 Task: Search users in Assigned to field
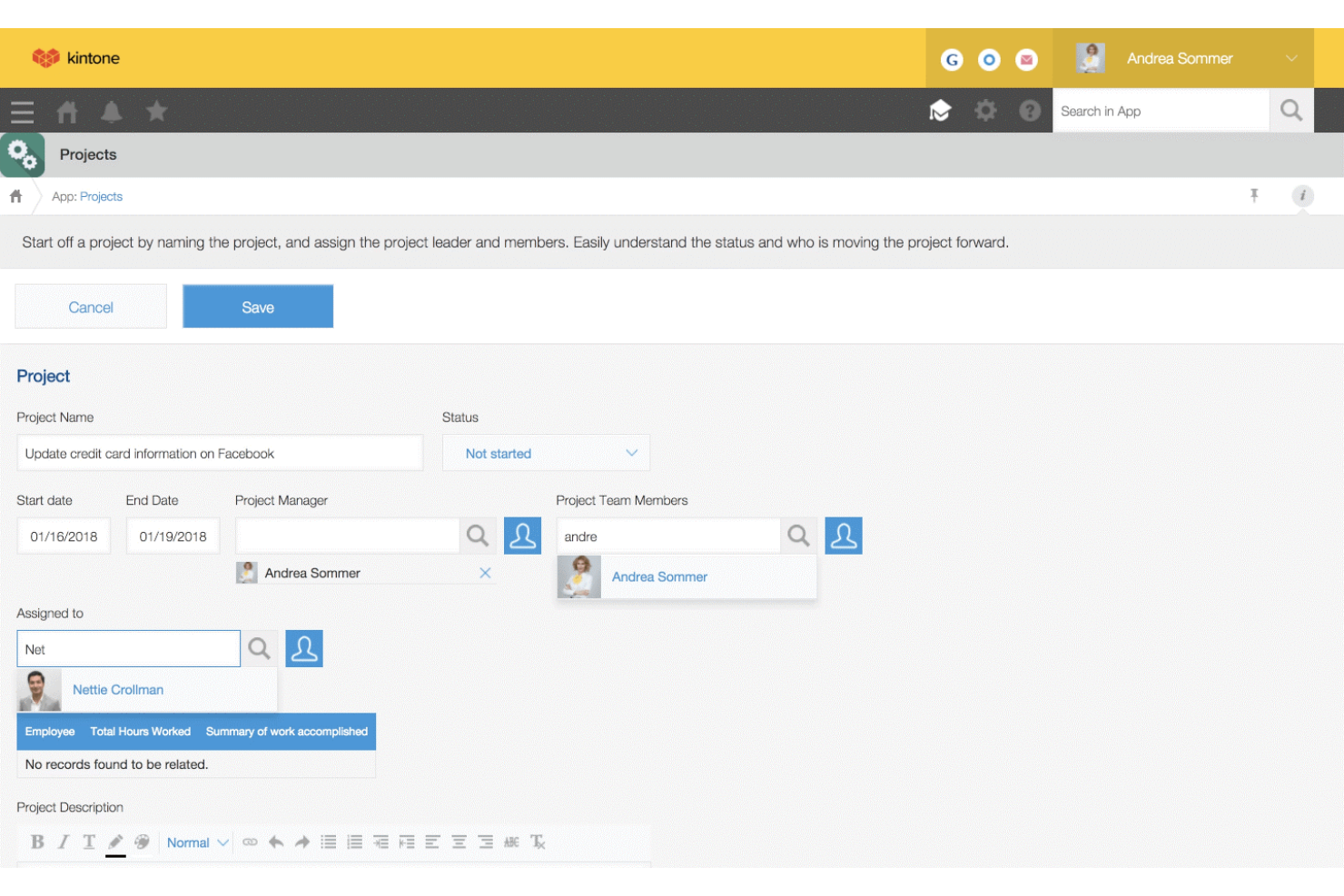point(259,648)
